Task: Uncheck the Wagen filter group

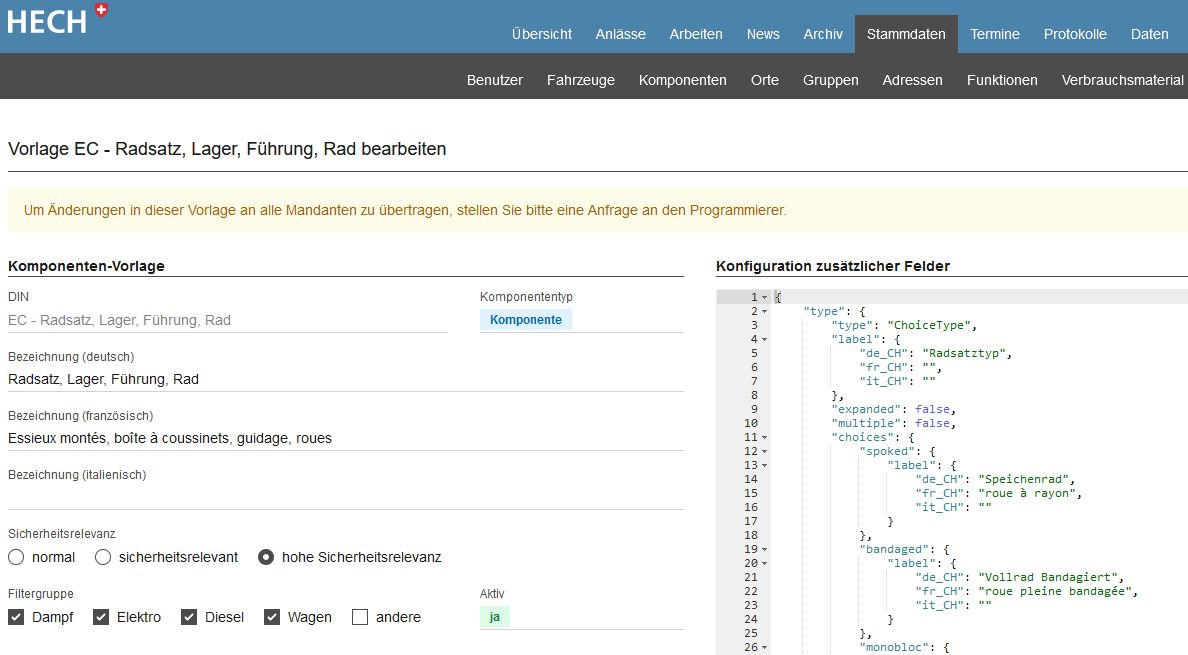Action: point(272,617)
